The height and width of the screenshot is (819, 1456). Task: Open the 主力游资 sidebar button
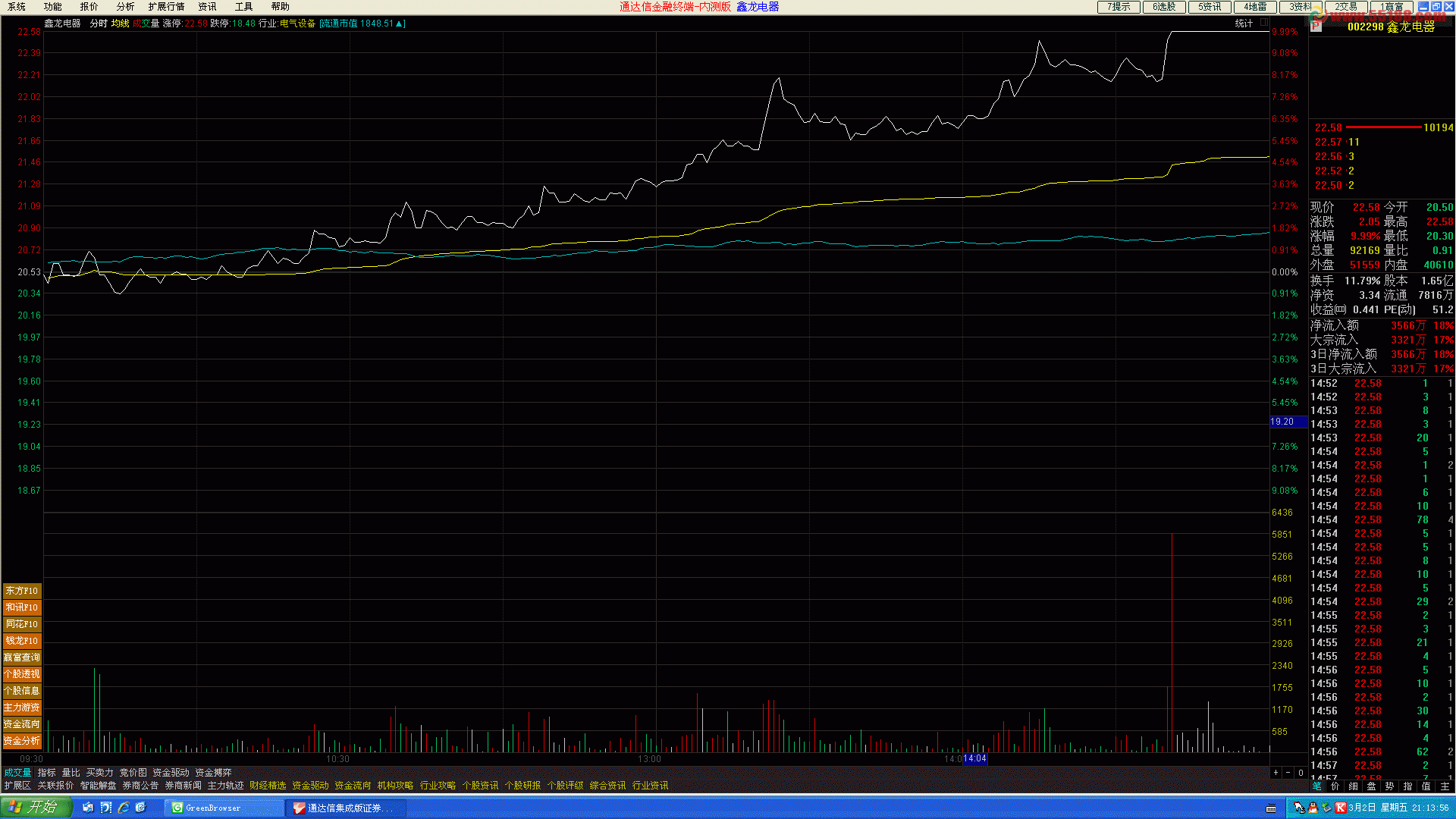(x=22, y=708)
